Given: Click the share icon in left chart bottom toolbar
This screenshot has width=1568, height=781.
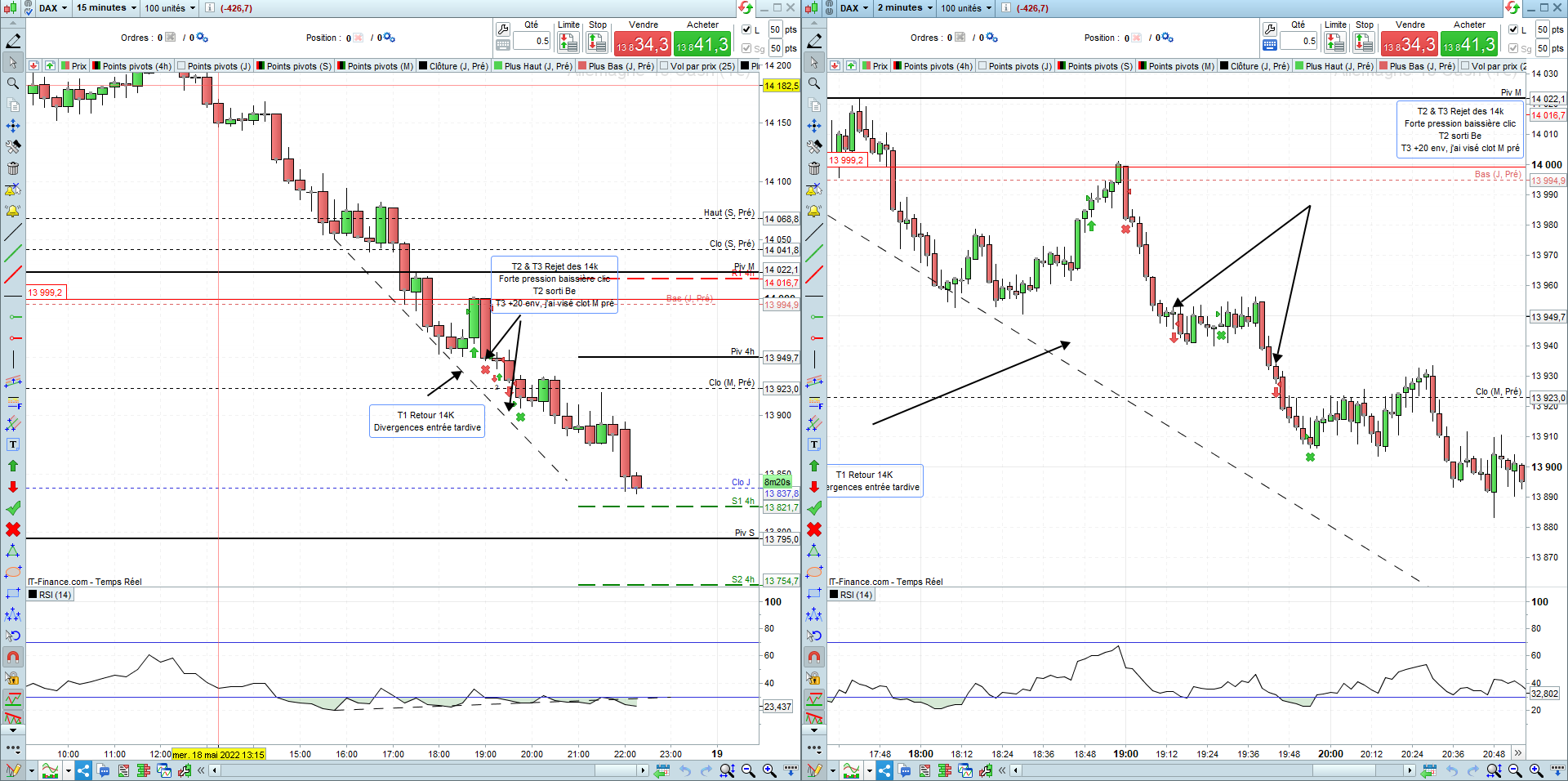Looking at the screenshot, I should click(x=83, y=770).
